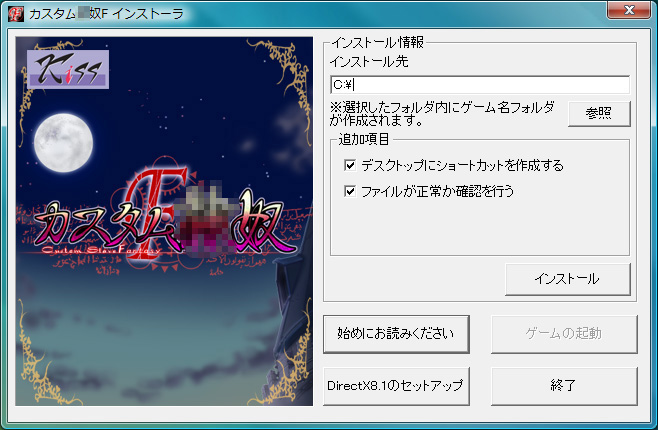
Task: Click the インストール情報 group label
Action: click(x=378, y=42)
